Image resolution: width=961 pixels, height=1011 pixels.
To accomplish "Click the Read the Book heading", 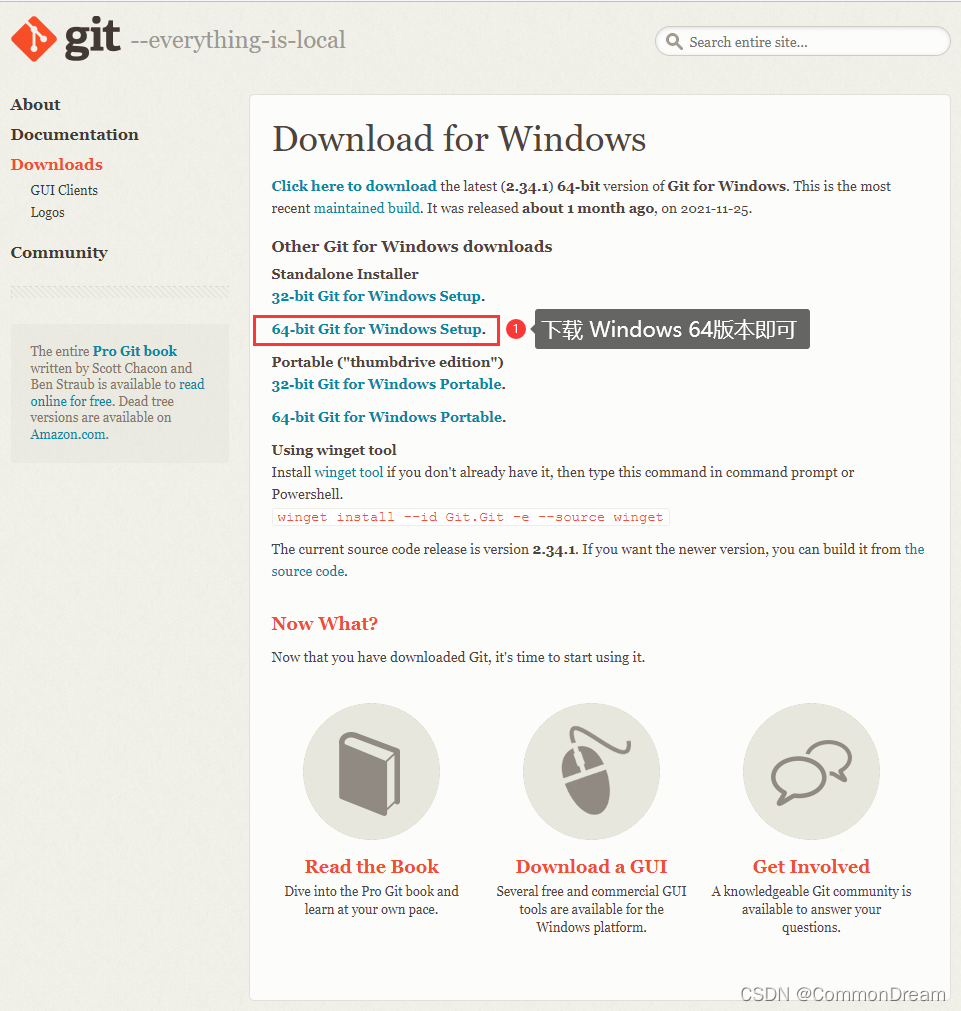I will (372, 866).
